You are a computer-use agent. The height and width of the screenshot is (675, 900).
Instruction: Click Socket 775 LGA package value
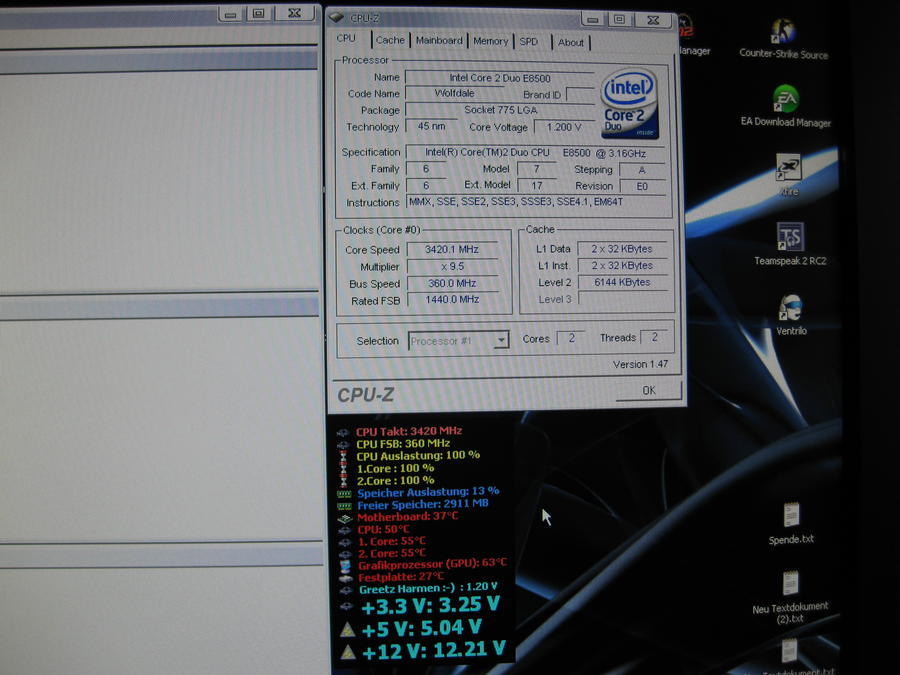point(500,110)
